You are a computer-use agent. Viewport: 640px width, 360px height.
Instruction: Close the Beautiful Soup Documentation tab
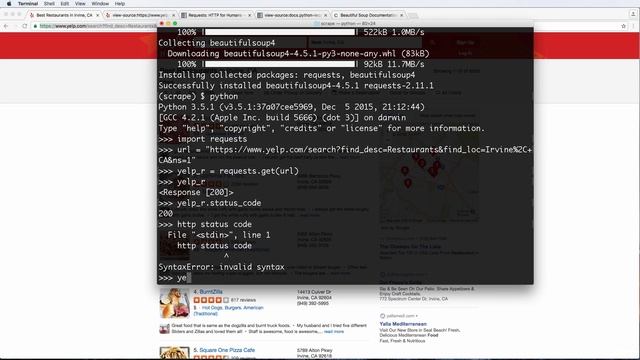[402, 15]
